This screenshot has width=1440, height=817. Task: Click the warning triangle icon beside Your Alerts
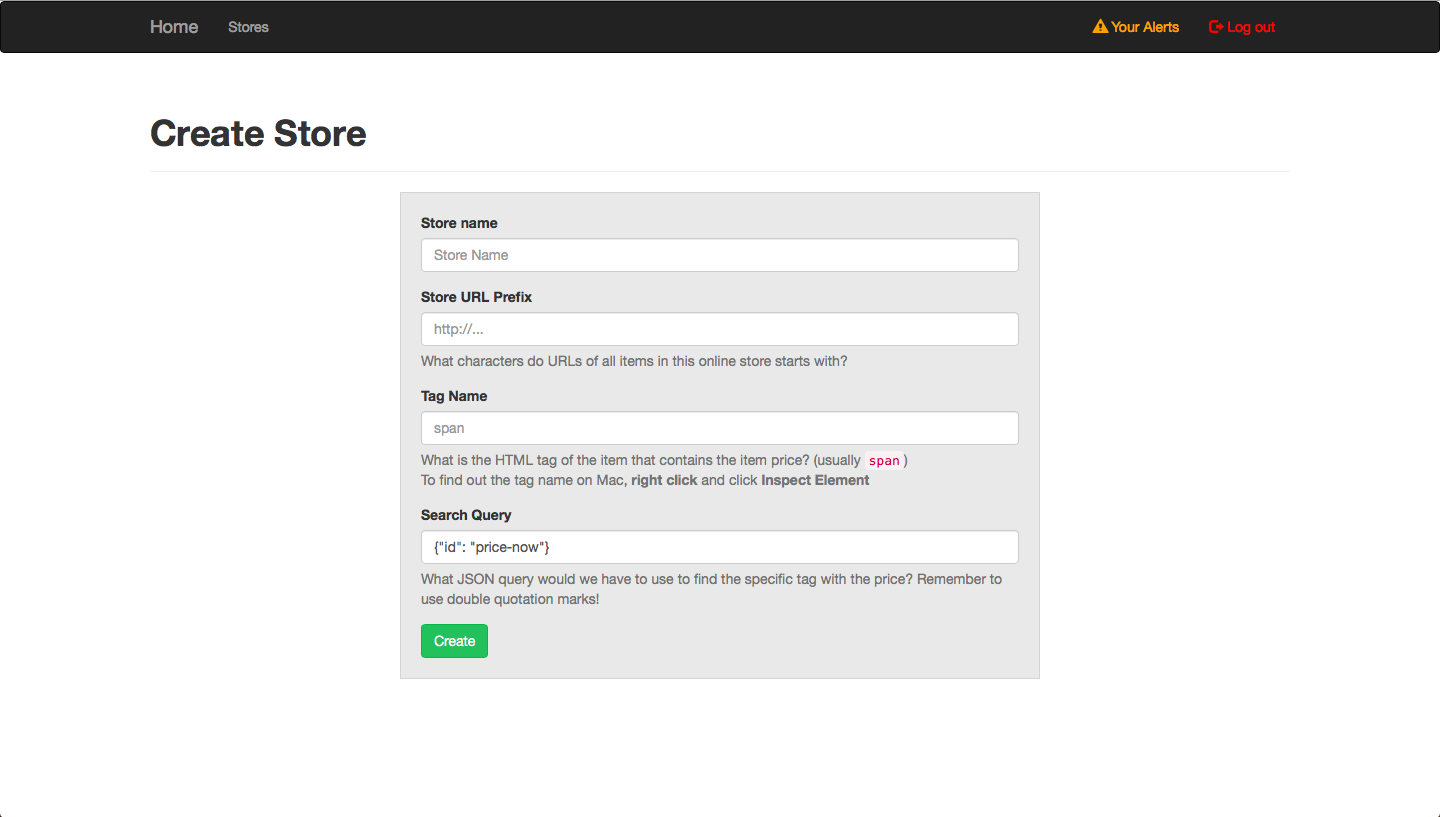coord(1099,26)
